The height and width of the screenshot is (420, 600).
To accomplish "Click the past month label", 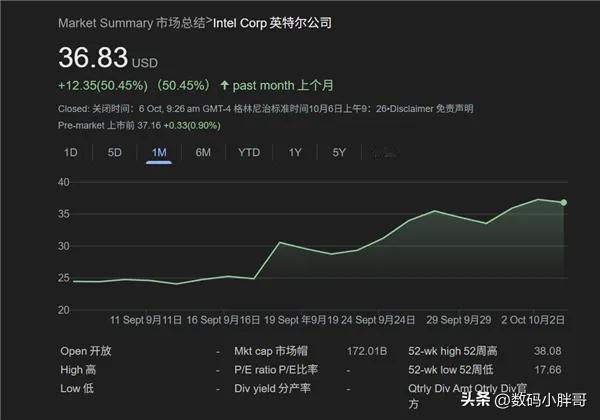I will [x=283, y=85].
